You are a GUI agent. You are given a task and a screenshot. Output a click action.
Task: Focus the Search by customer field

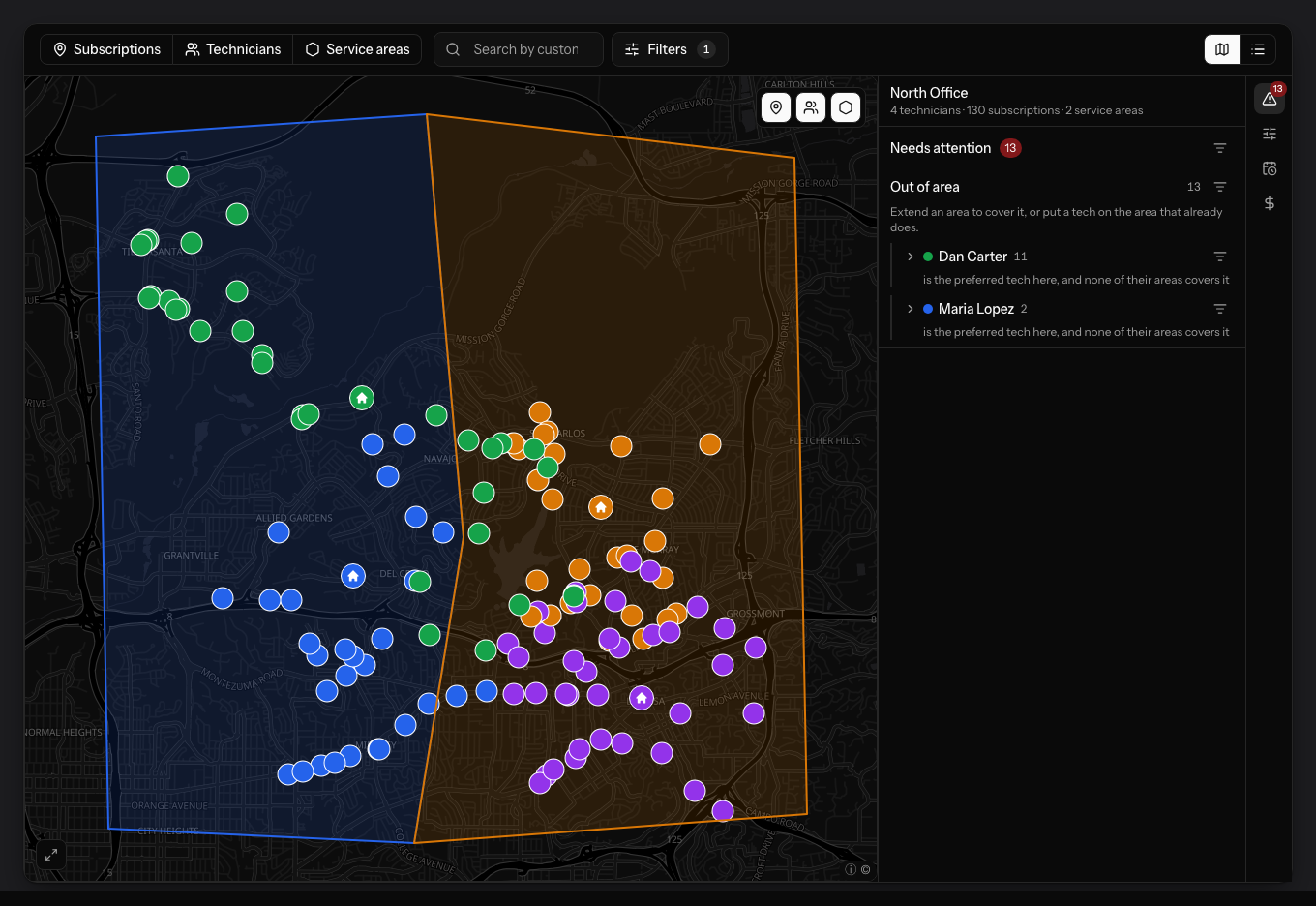click(519, 49)
